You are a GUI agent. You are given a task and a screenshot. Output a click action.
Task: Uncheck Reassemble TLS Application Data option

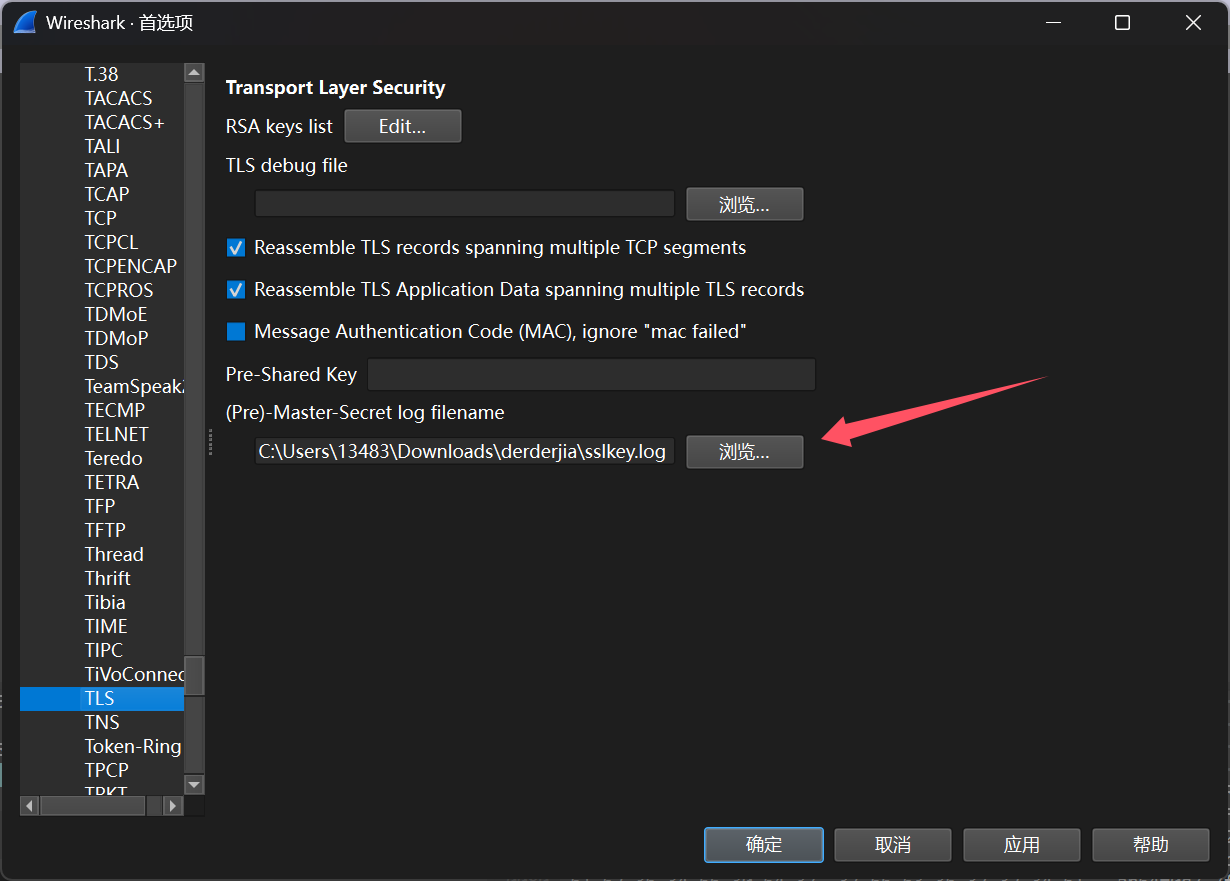pos(236,290)
